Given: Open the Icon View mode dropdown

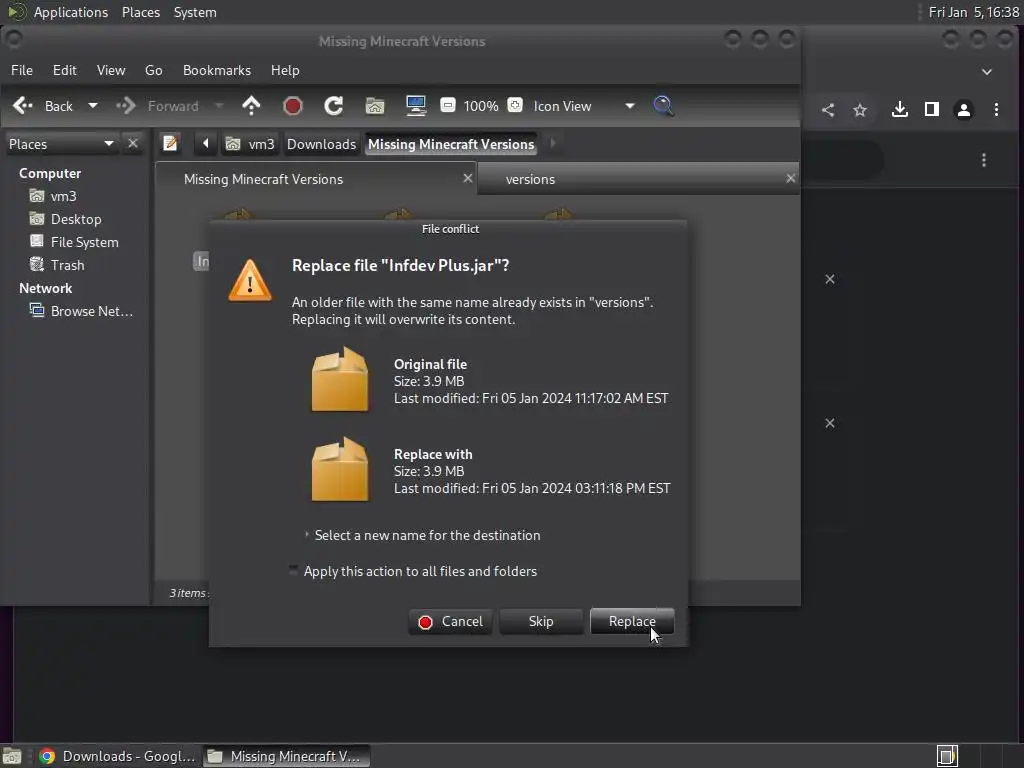Looking at the screenshot, I should click(583, 106).
